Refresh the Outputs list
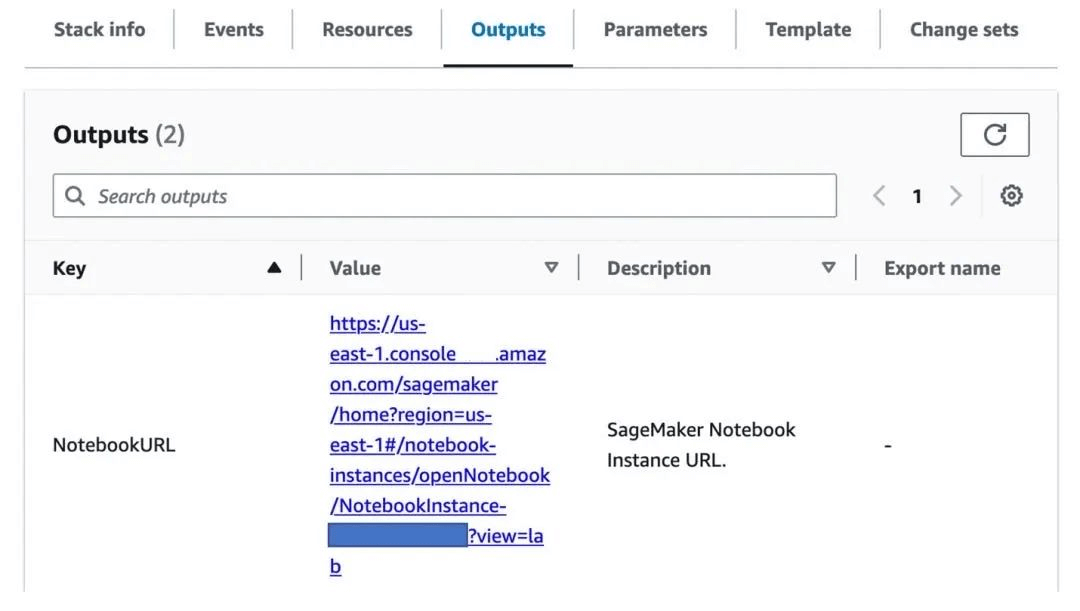Viewport: 1080px width, 611px height. pos(994,135)
